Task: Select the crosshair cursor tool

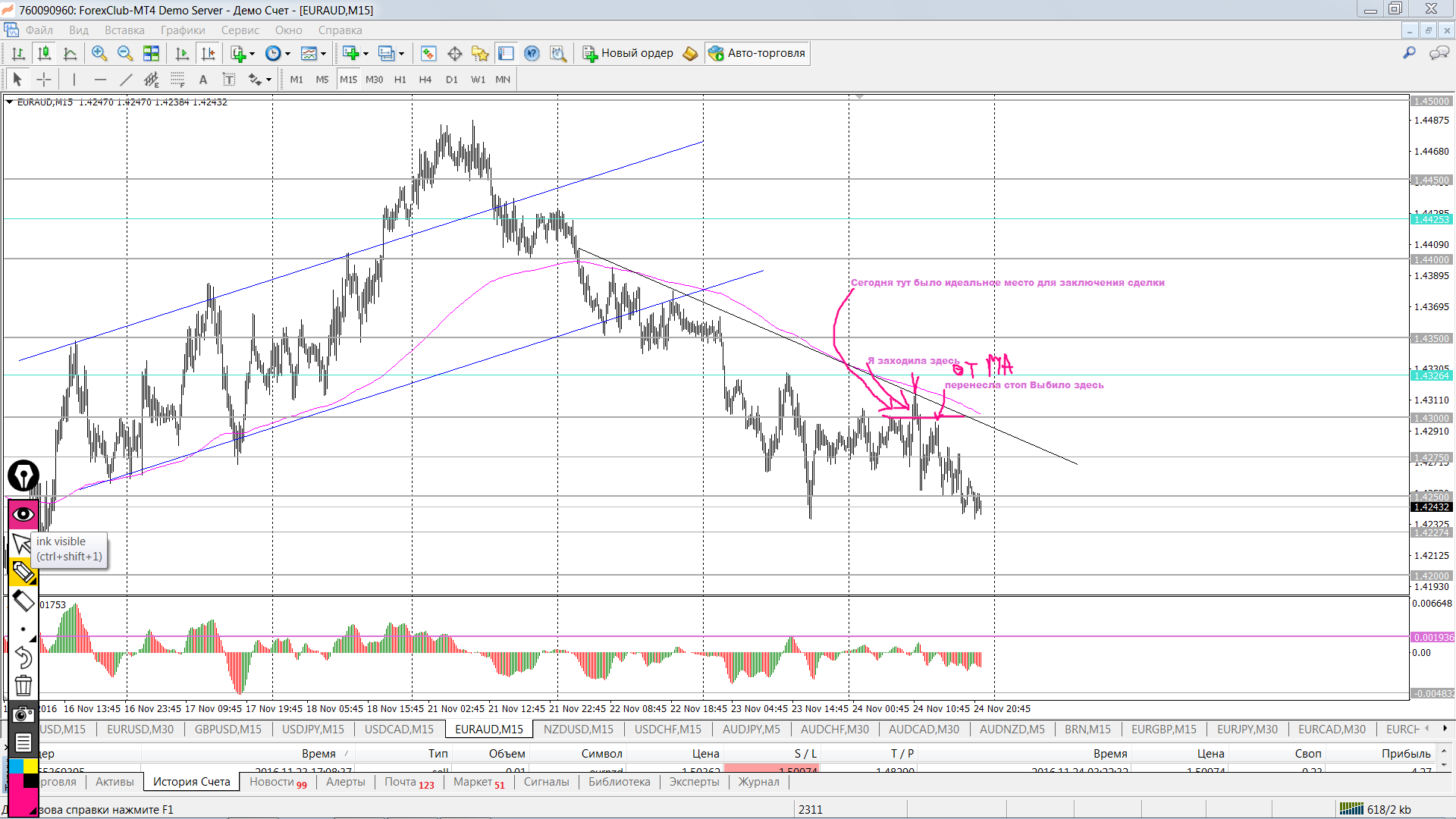Action: 44,80
